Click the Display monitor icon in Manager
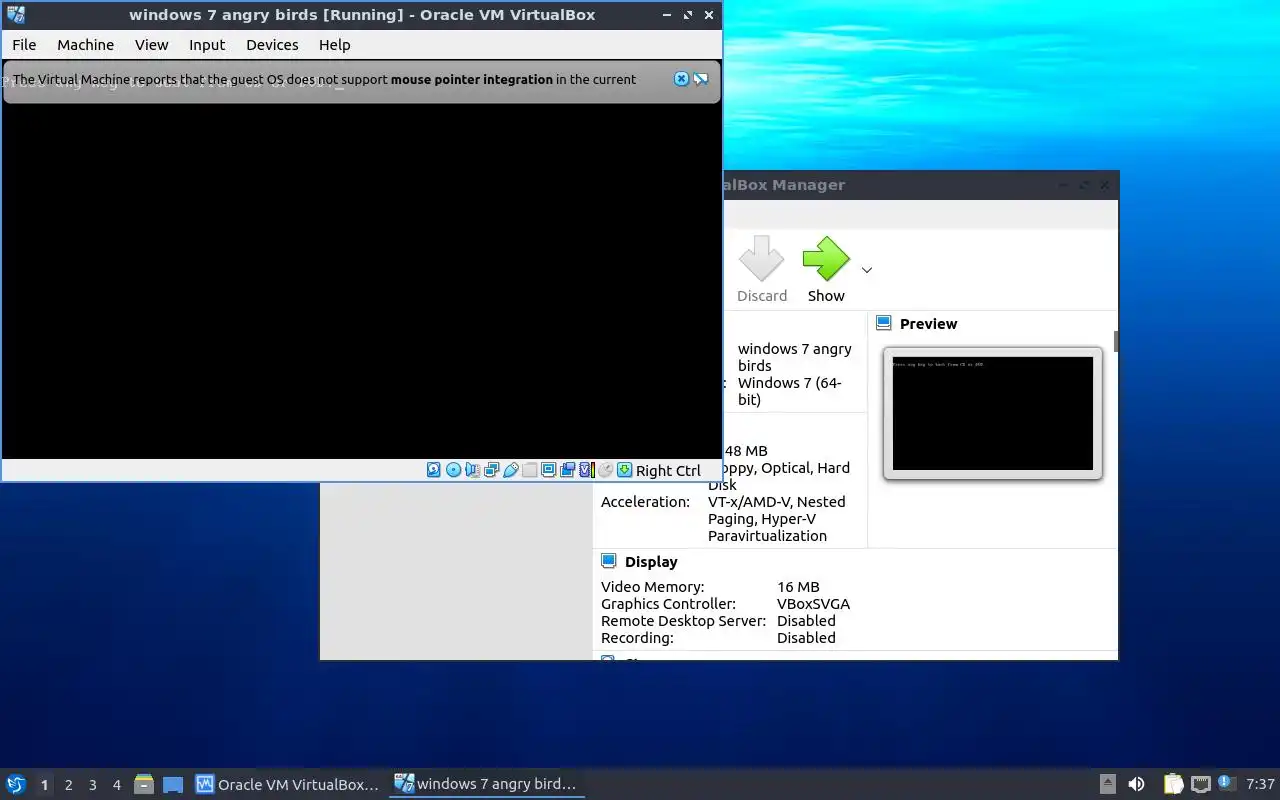1280x800 pixels. pos(608,561)
